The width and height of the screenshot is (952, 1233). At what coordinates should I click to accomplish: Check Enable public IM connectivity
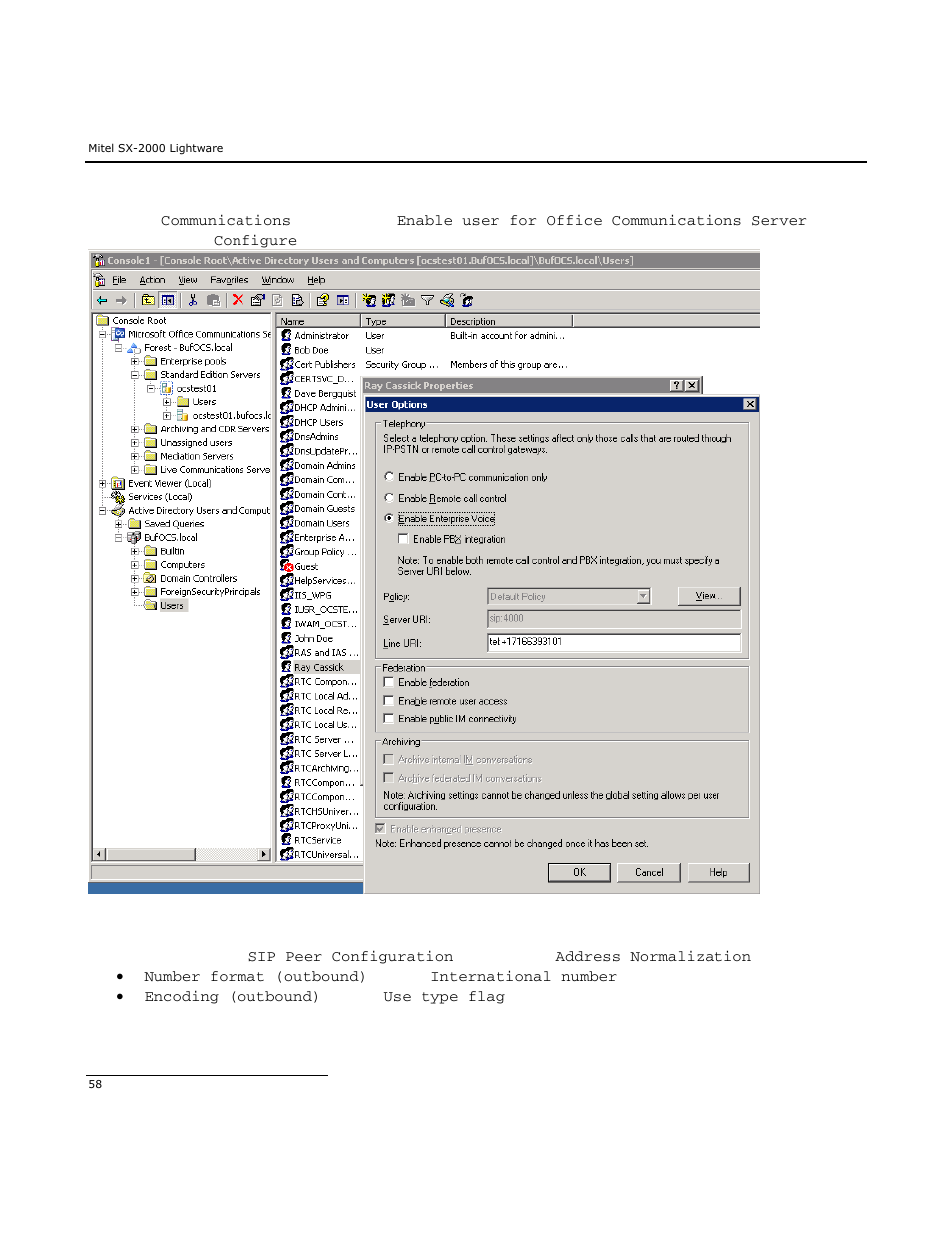click(389, 718)
